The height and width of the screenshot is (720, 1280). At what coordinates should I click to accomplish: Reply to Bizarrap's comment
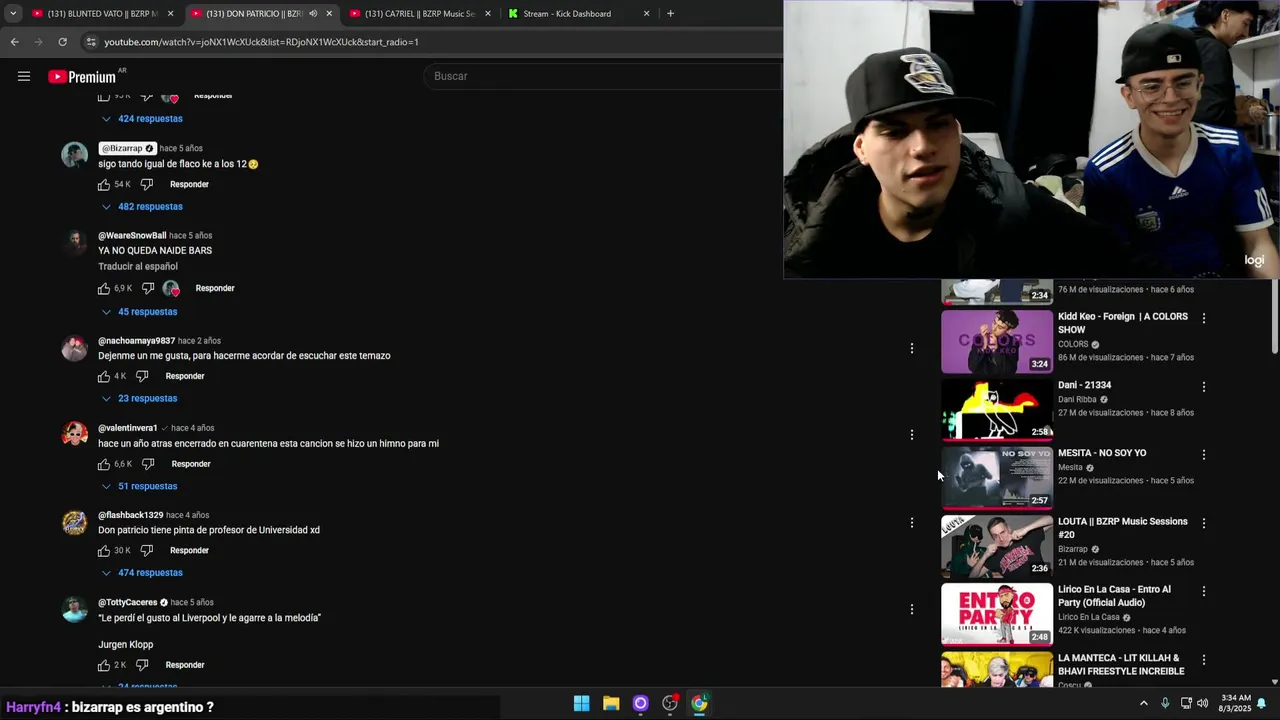click(x=189, y=185)
